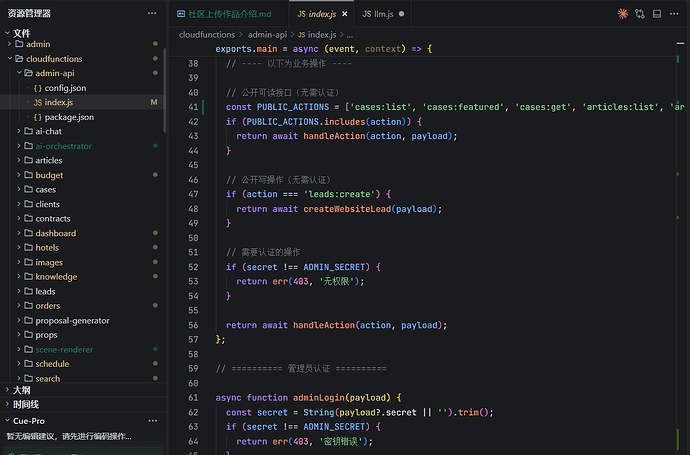Click the folder icon of knowledge

coord(29,276)
